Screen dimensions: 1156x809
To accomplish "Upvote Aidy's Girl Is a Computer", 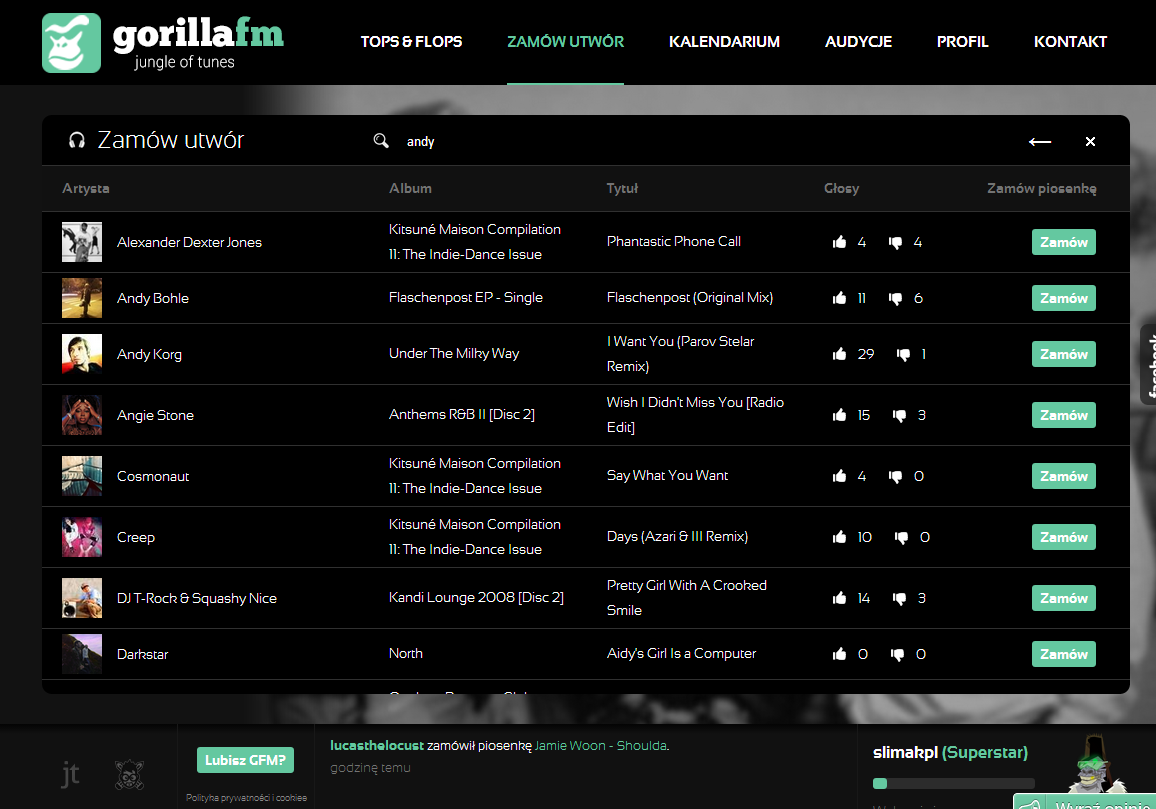I will tap(840, 654).
